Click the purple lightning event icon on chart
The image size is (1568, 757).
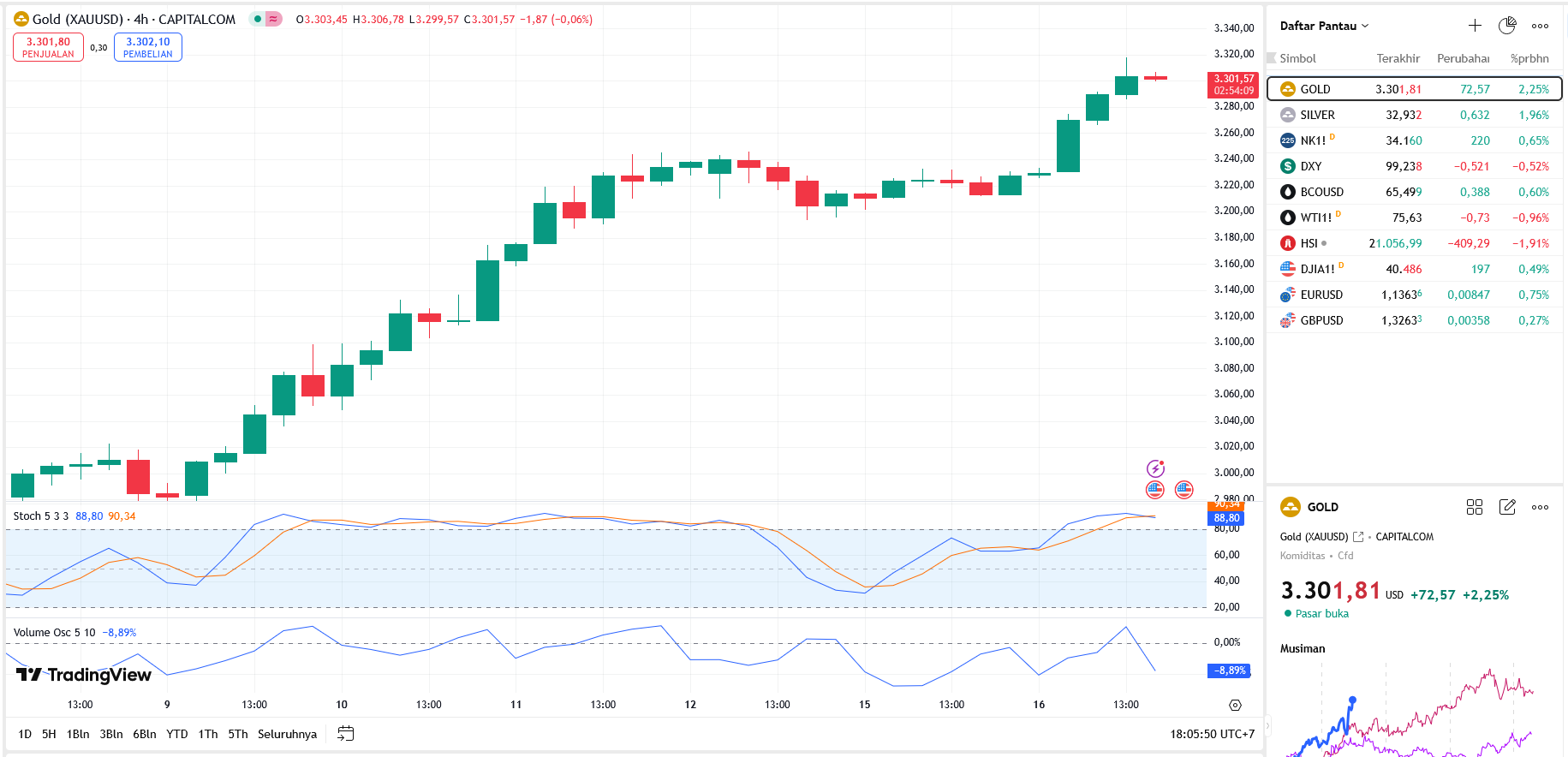coord(1155,468)
